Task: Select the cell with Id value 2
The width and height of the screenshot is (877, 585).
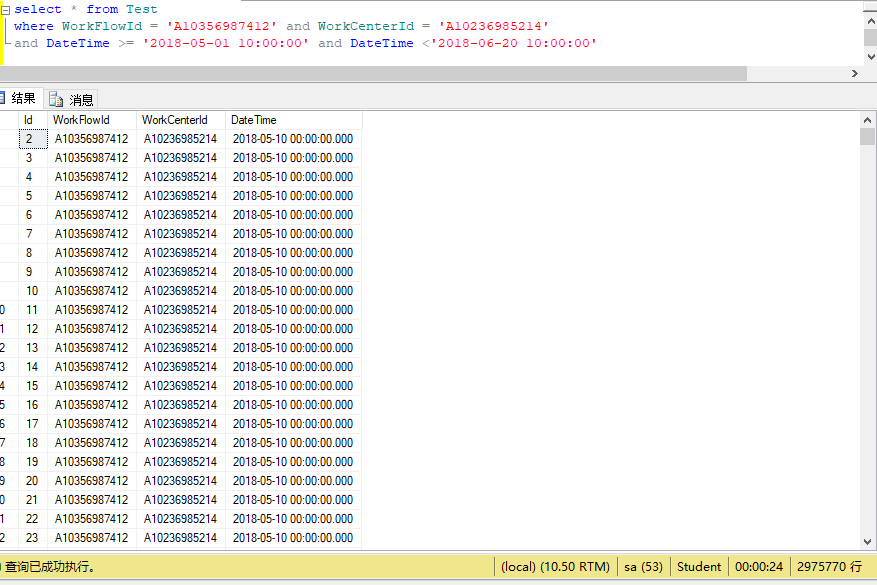Action: click(30, 139)
